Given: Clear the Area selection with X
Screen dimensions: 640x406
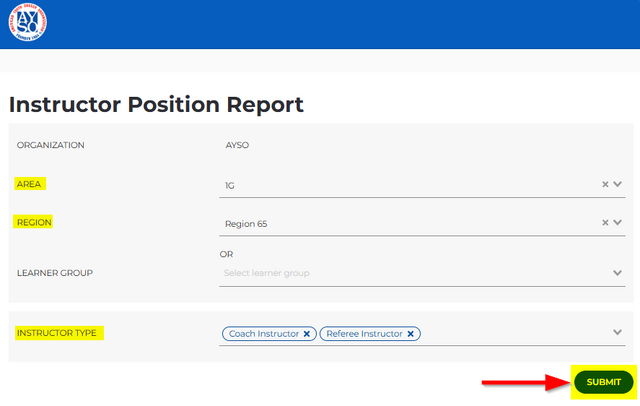Looking at the screenshot, I should pos(605,184).
